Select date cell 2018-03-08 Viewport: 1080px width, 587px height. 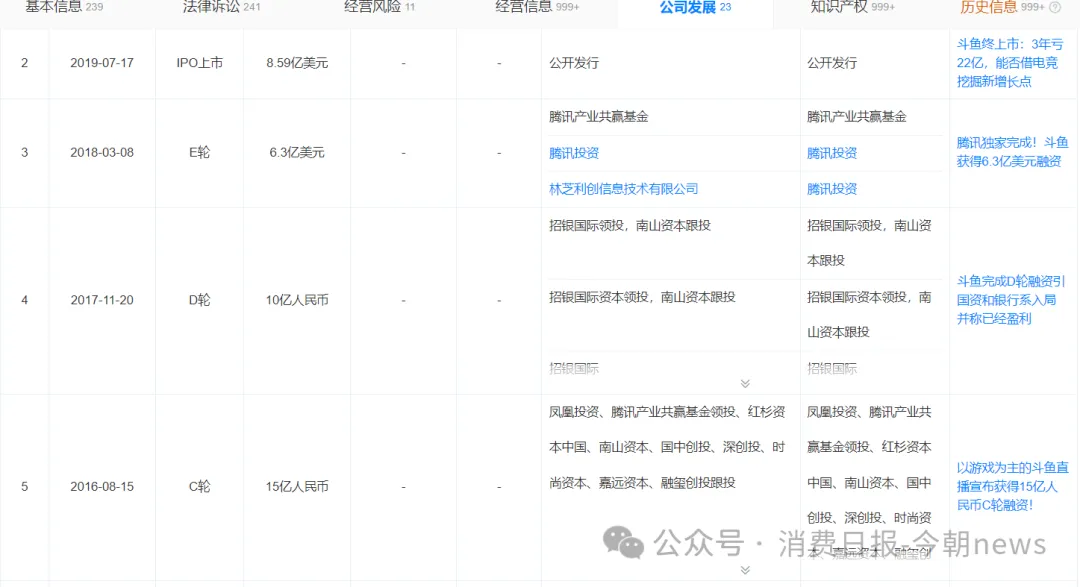click(x=102, y=152)
